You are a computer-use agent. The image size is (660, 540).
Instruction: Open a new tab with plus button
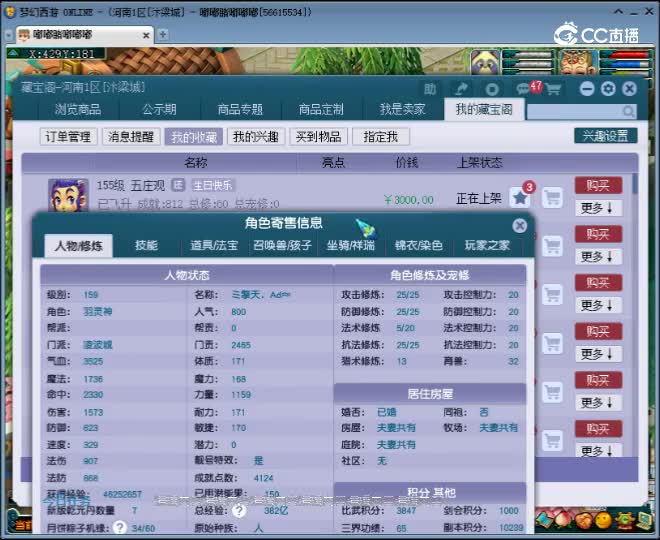coord(162,35)
